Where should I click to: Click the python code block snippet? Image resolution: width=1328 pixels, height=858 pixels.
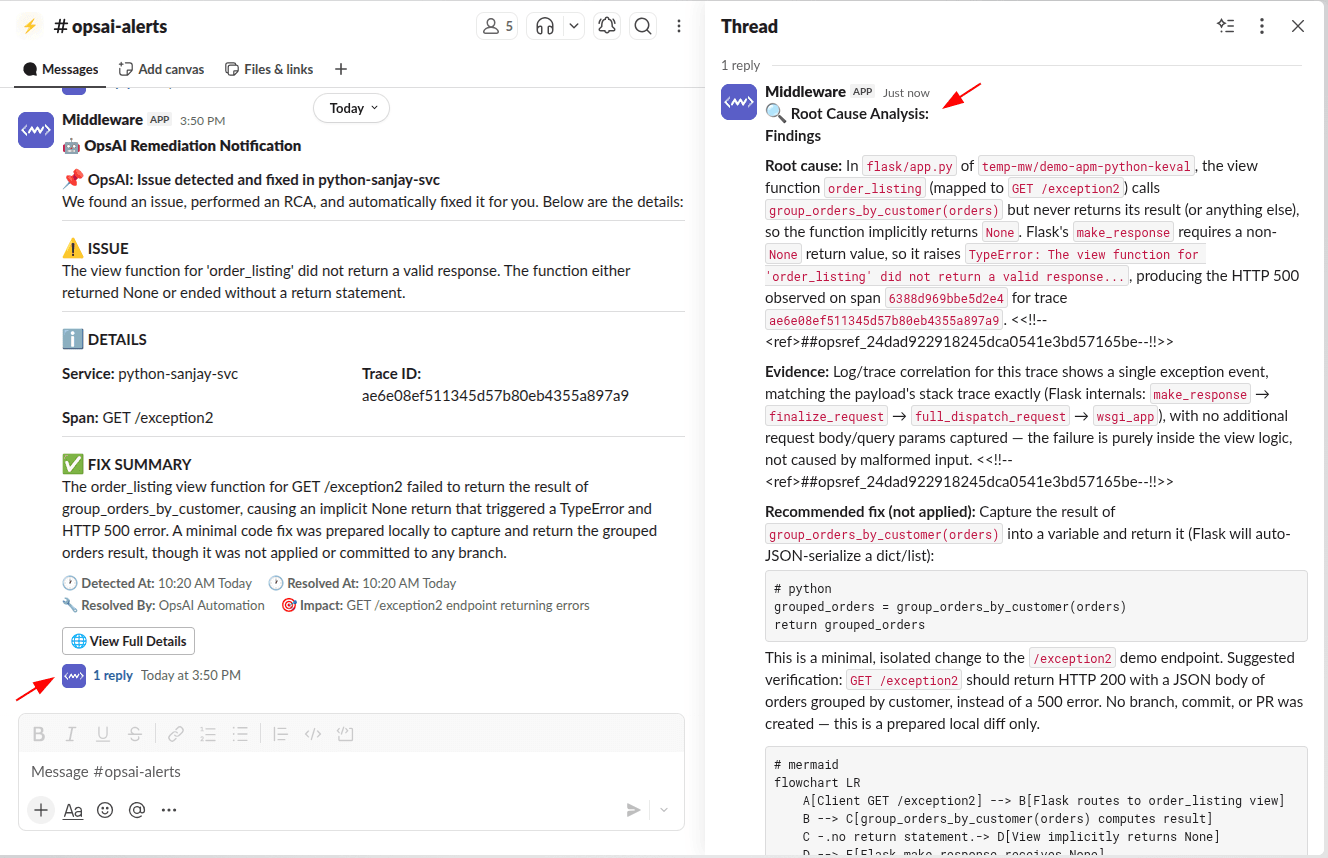1036,606
